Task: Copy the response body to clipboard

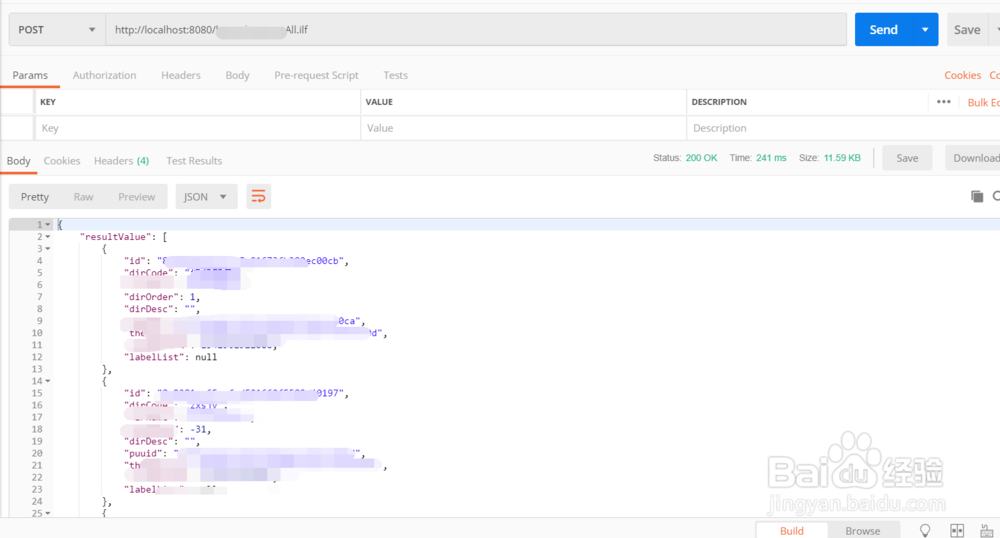Action: click(977, 197)
